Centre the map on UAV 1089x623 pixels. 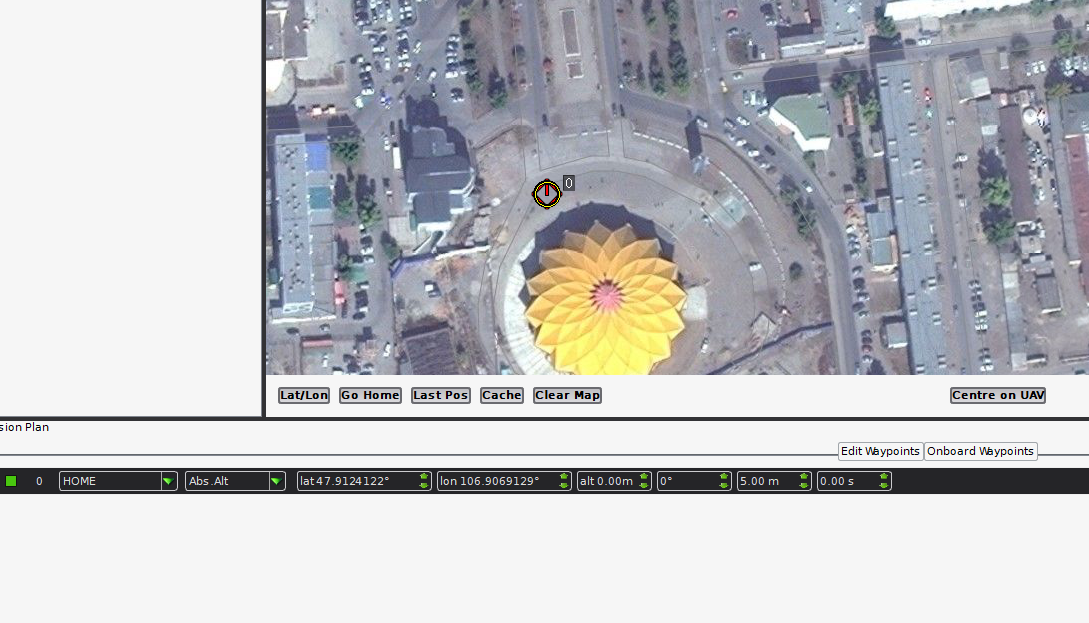998,395
